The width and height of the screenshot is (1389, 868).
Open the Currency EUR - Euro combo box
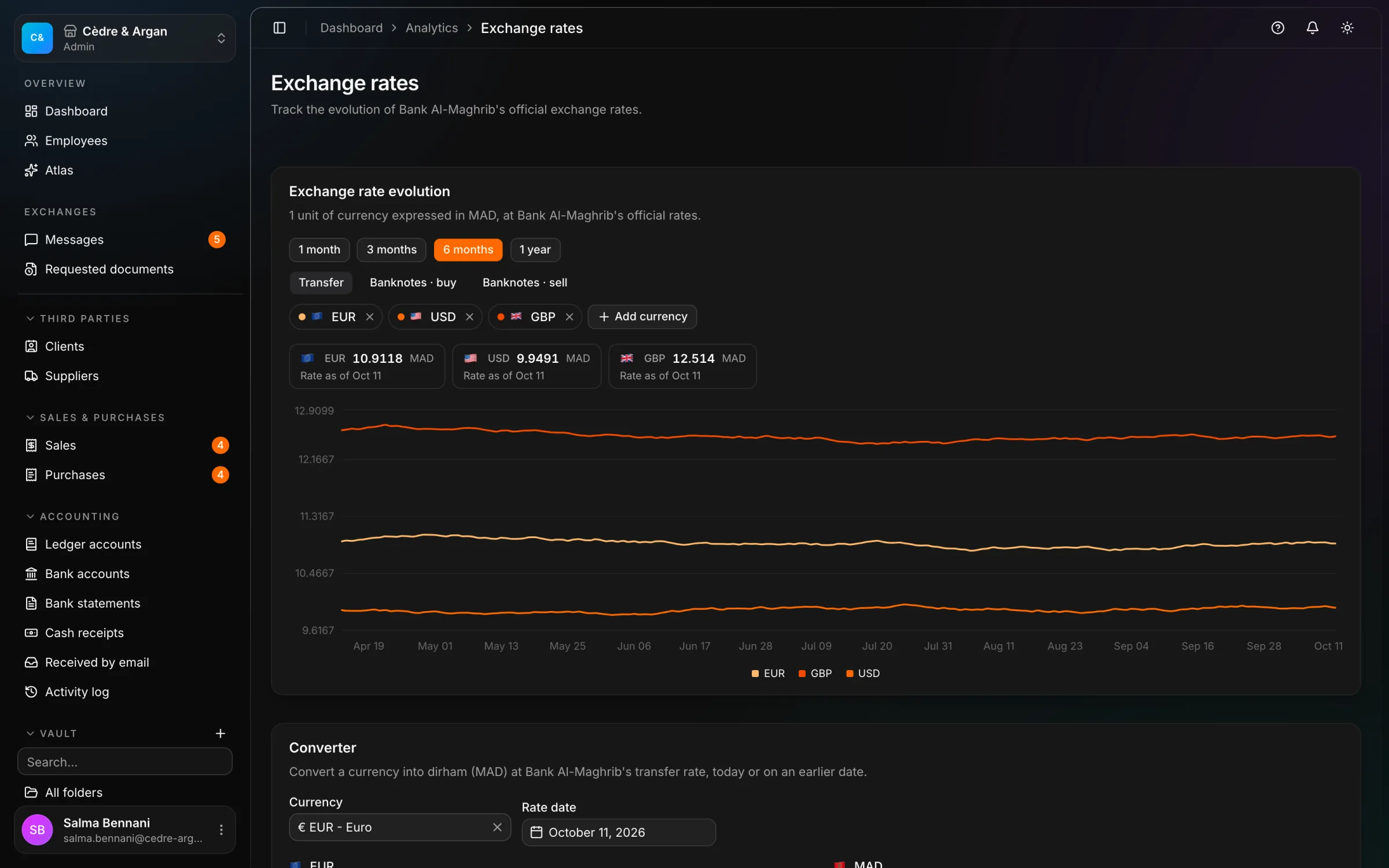(400, 827)
